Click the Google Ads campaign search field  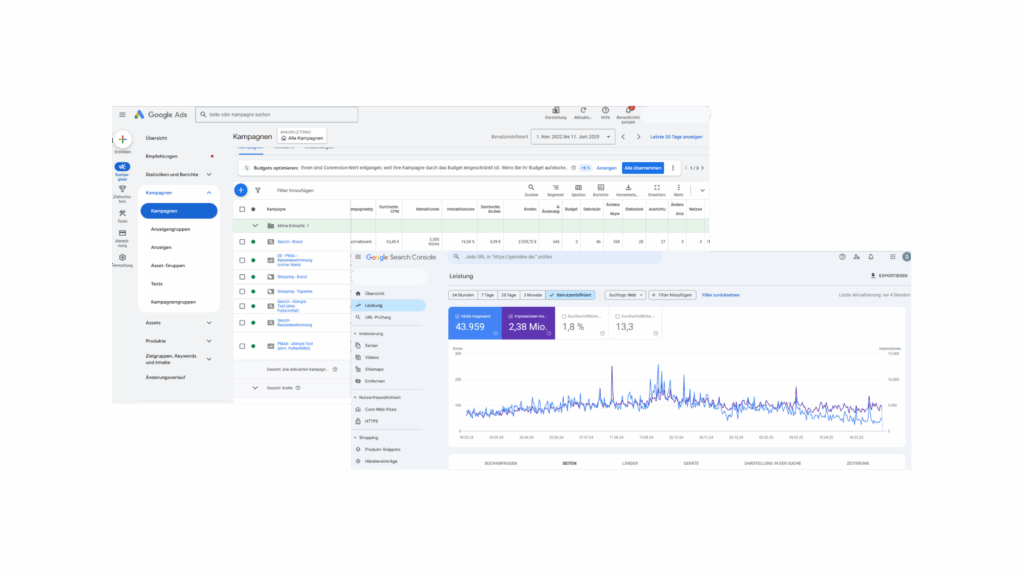277,114
